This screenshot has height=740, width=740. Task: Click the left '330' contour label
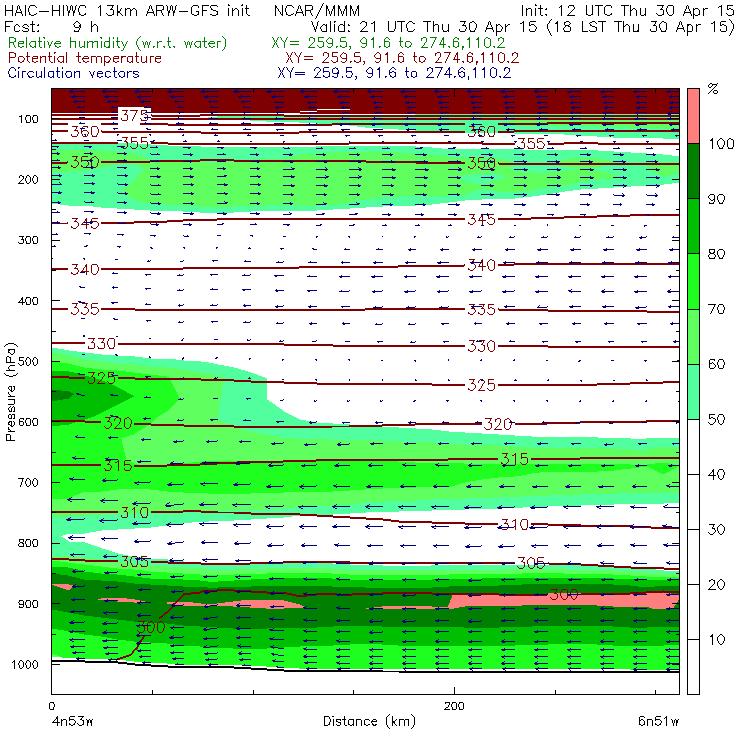click(101, 344)
